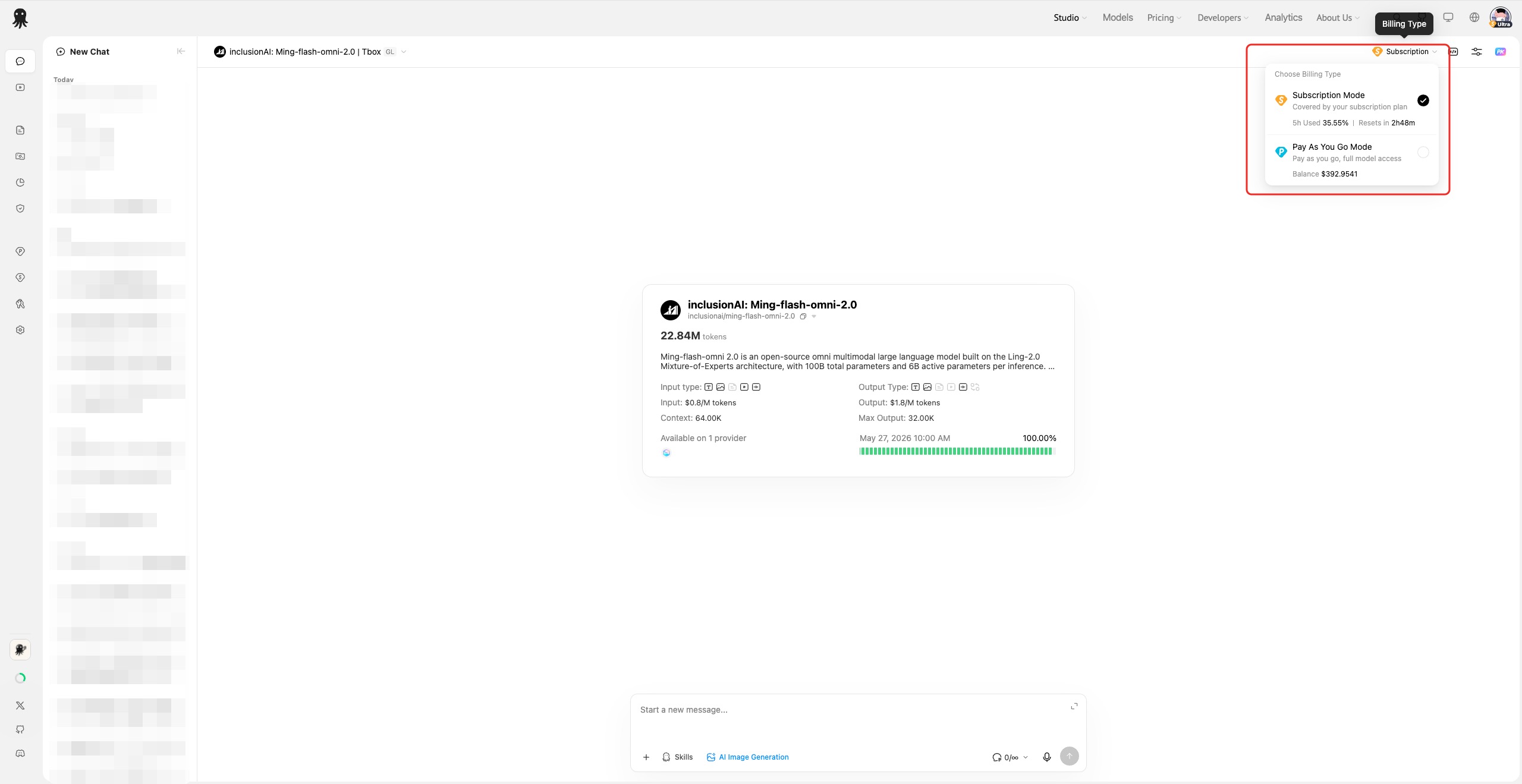Expand the Pricing dropdown in the top navigation
1522x784 pixels.
[1164, 18]
